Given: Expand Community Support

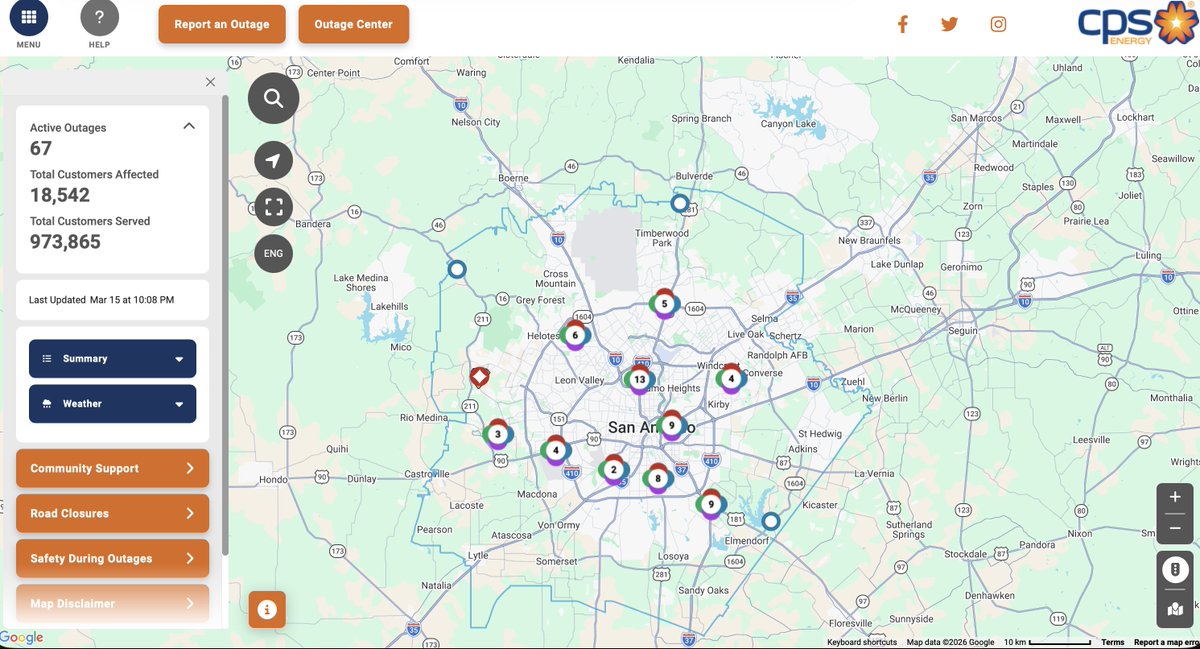Looking at the screenshot, I should point(113,468).
